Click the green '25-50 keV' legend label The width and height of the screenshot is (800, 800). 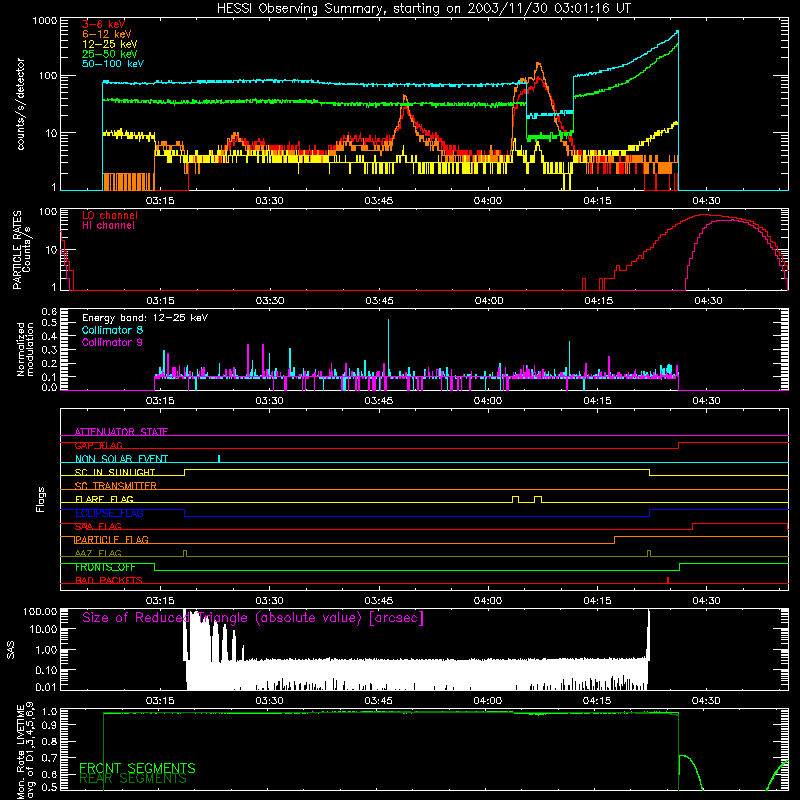109,54
